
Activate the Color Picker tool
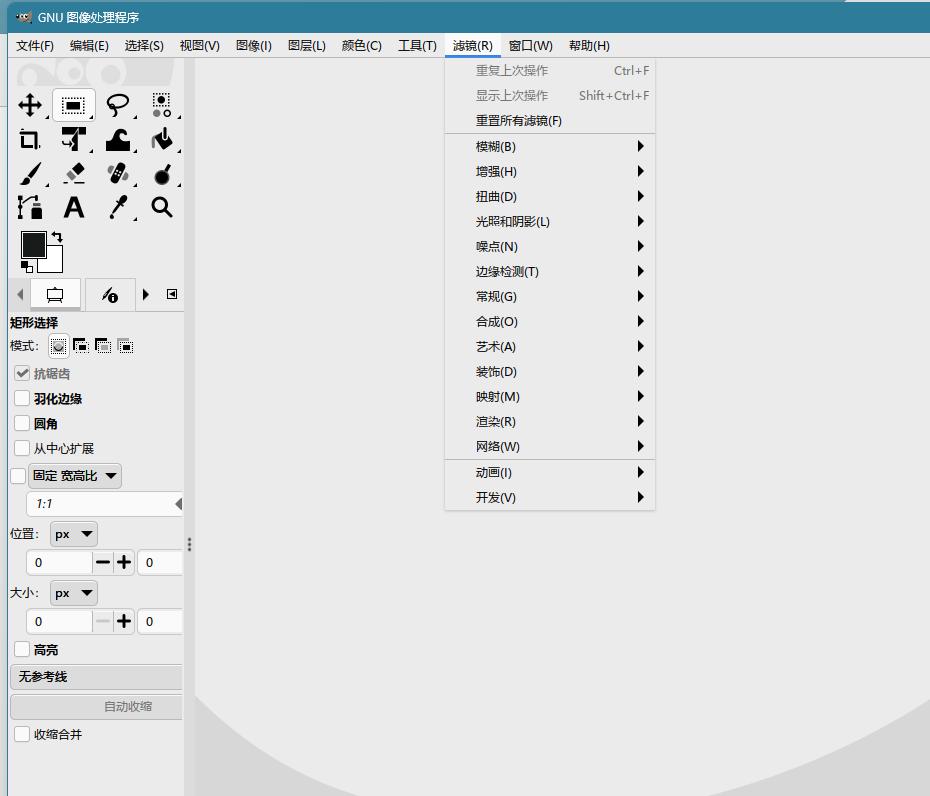pyautogui.click(x=119, y=207)
